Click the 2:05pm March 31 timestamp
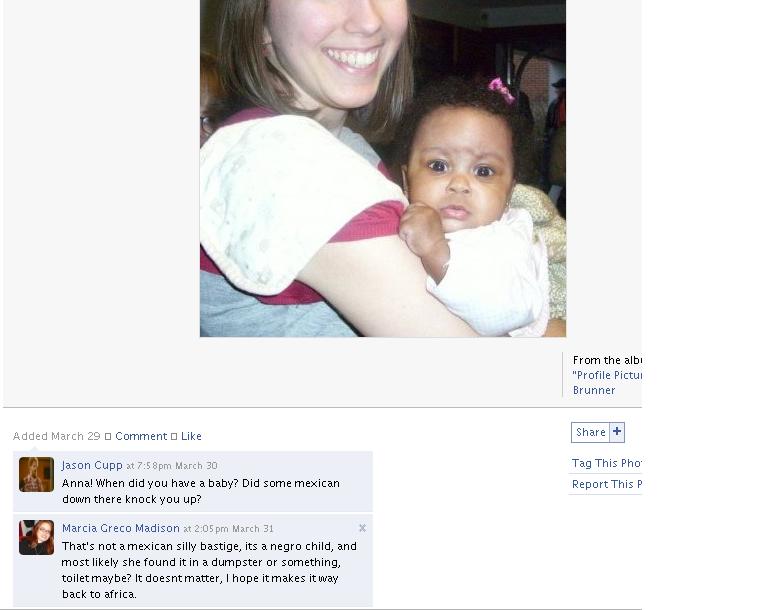The width and height of the screenshot is (764, 610). pos(229,529)
